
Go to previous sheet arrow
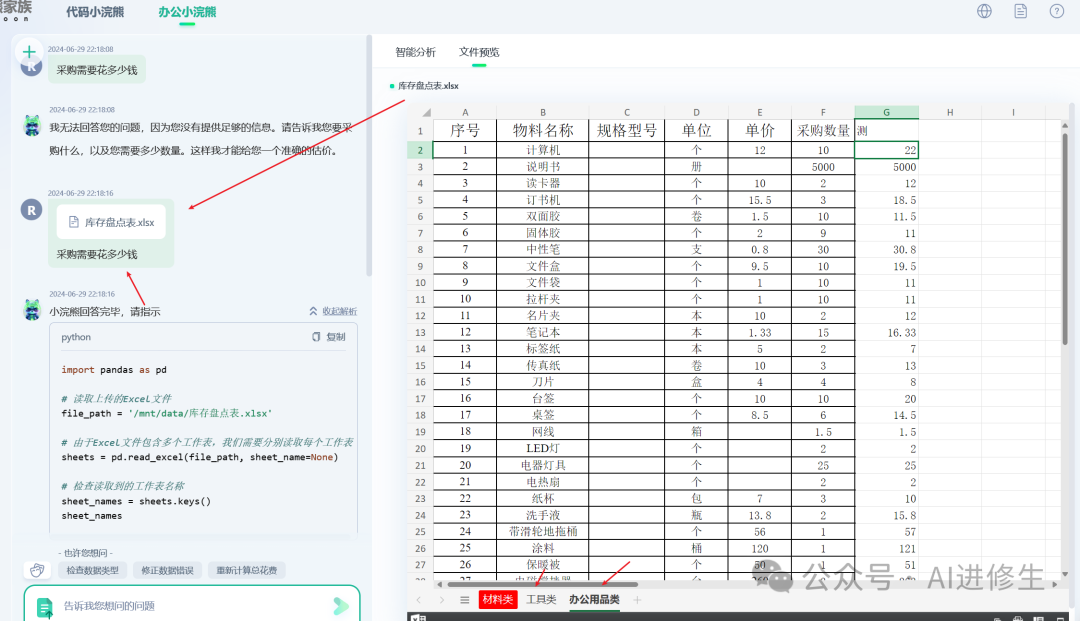(418, 600)
